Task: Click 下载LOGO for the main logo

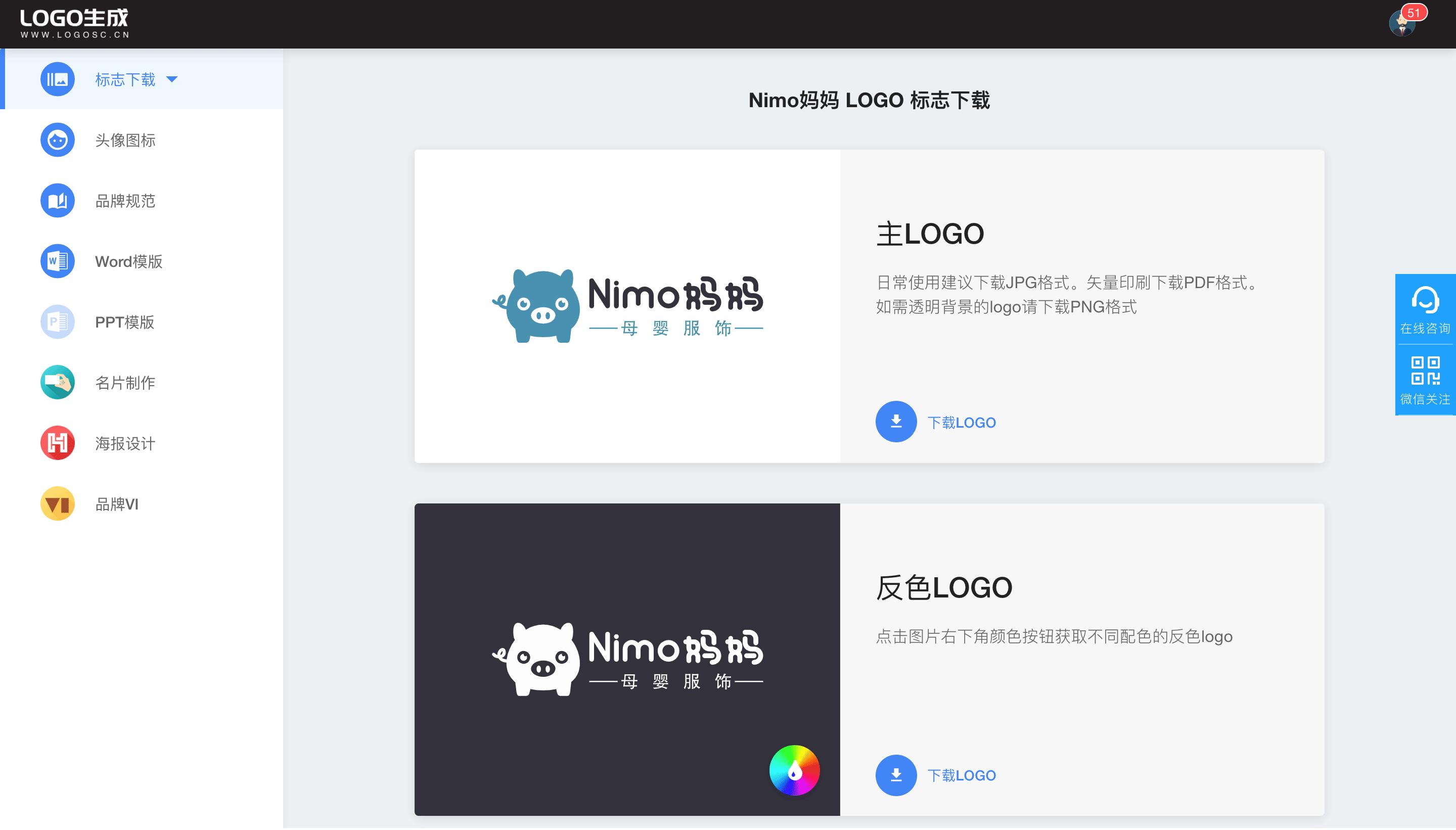Action: tap(962, 422)
